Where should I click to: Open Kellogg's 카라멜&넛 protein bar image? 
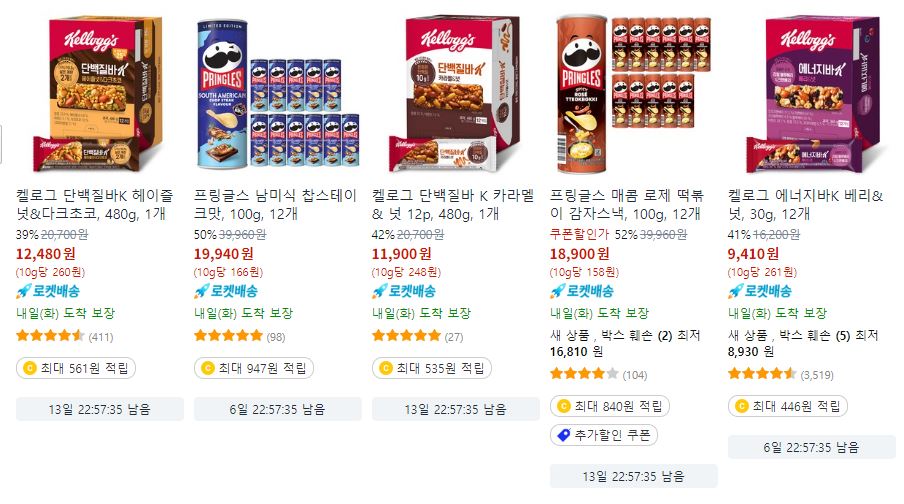tap(455, 94)
